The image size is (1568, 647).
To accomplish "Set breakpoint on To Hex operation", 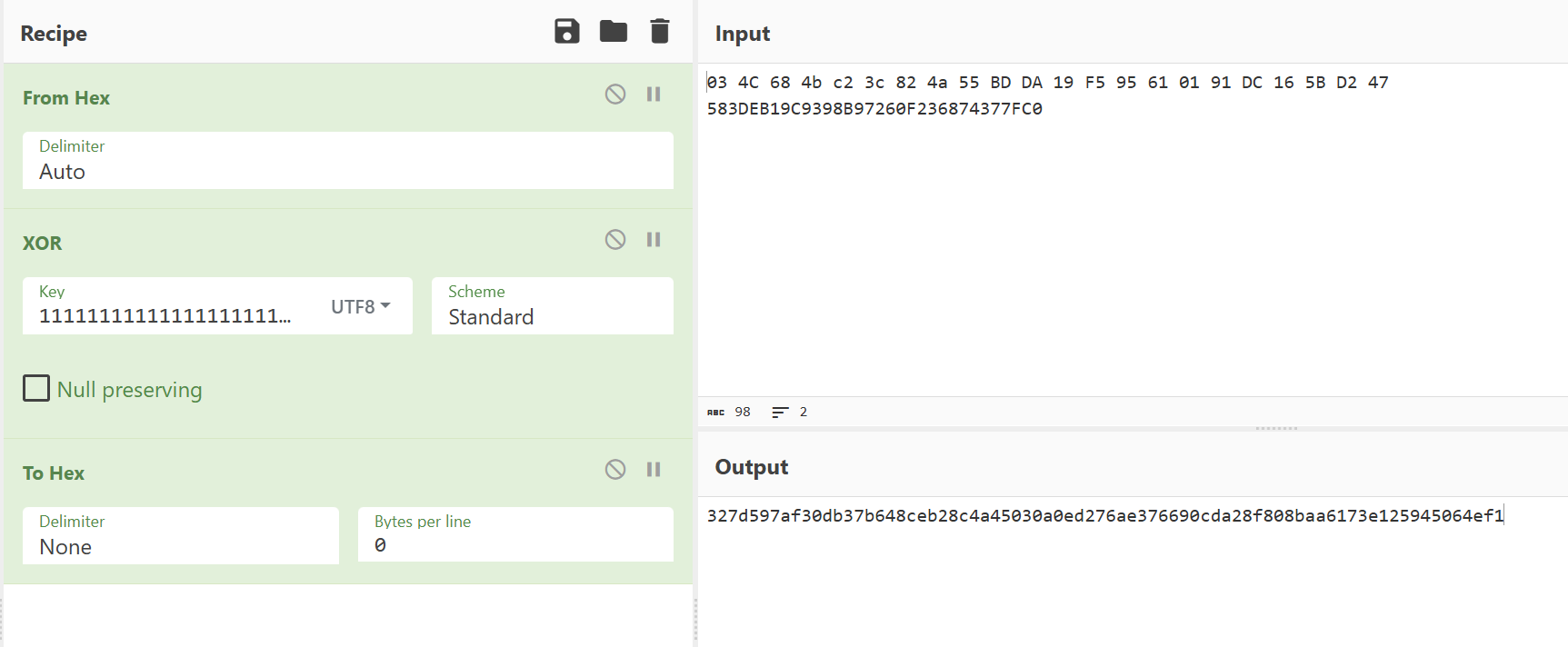I will (654, 469).
